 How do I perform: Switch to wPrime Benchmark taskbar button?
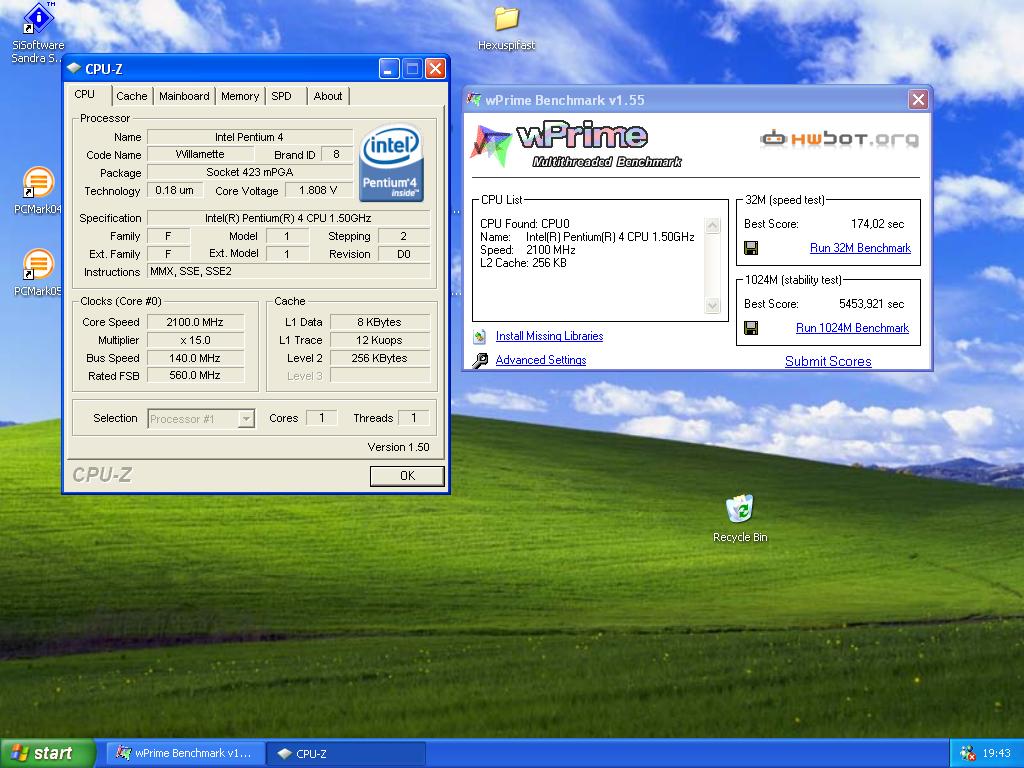[185, 753]
